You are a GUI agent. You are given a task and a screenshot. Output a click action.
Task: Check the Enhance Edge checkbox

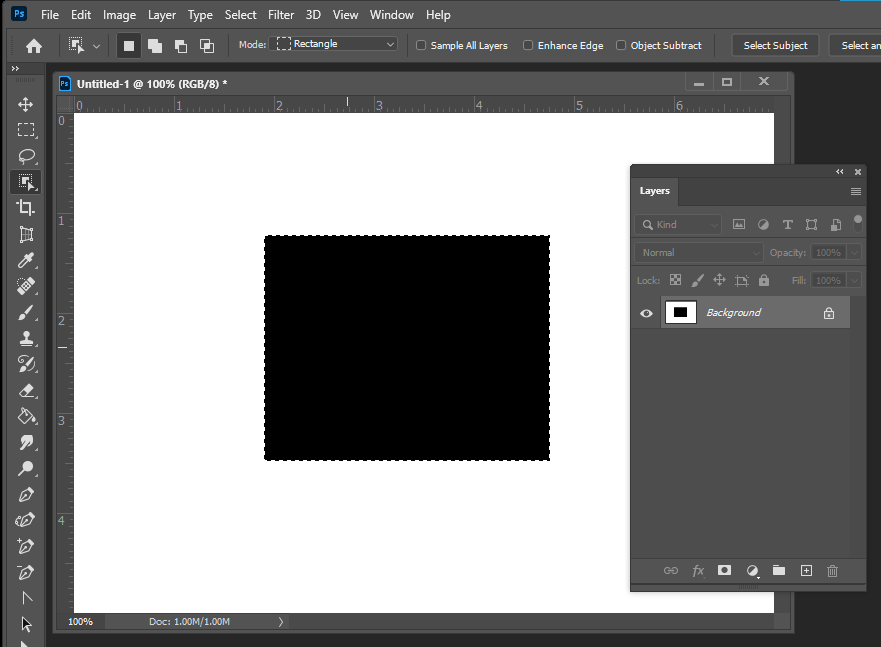pyautogui.click(x=529, y=45)
